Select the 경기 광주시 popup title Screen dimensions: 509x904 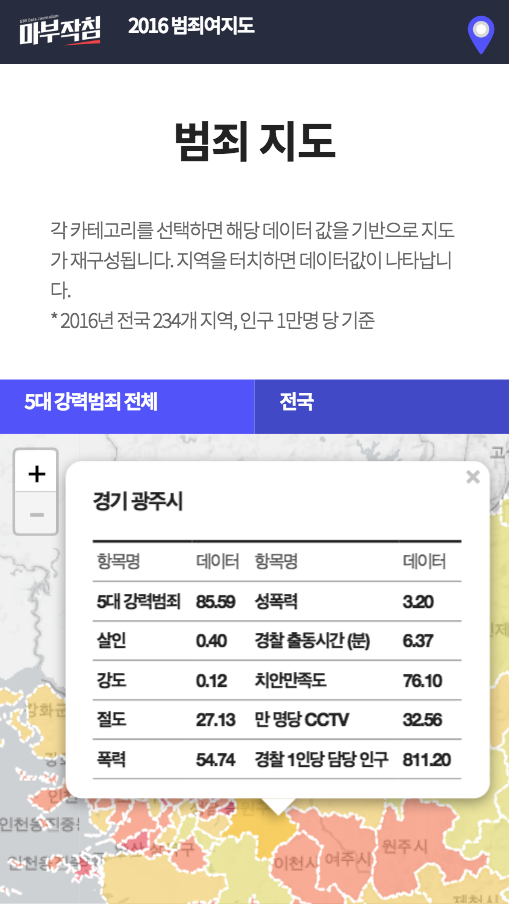click(138, 501)
